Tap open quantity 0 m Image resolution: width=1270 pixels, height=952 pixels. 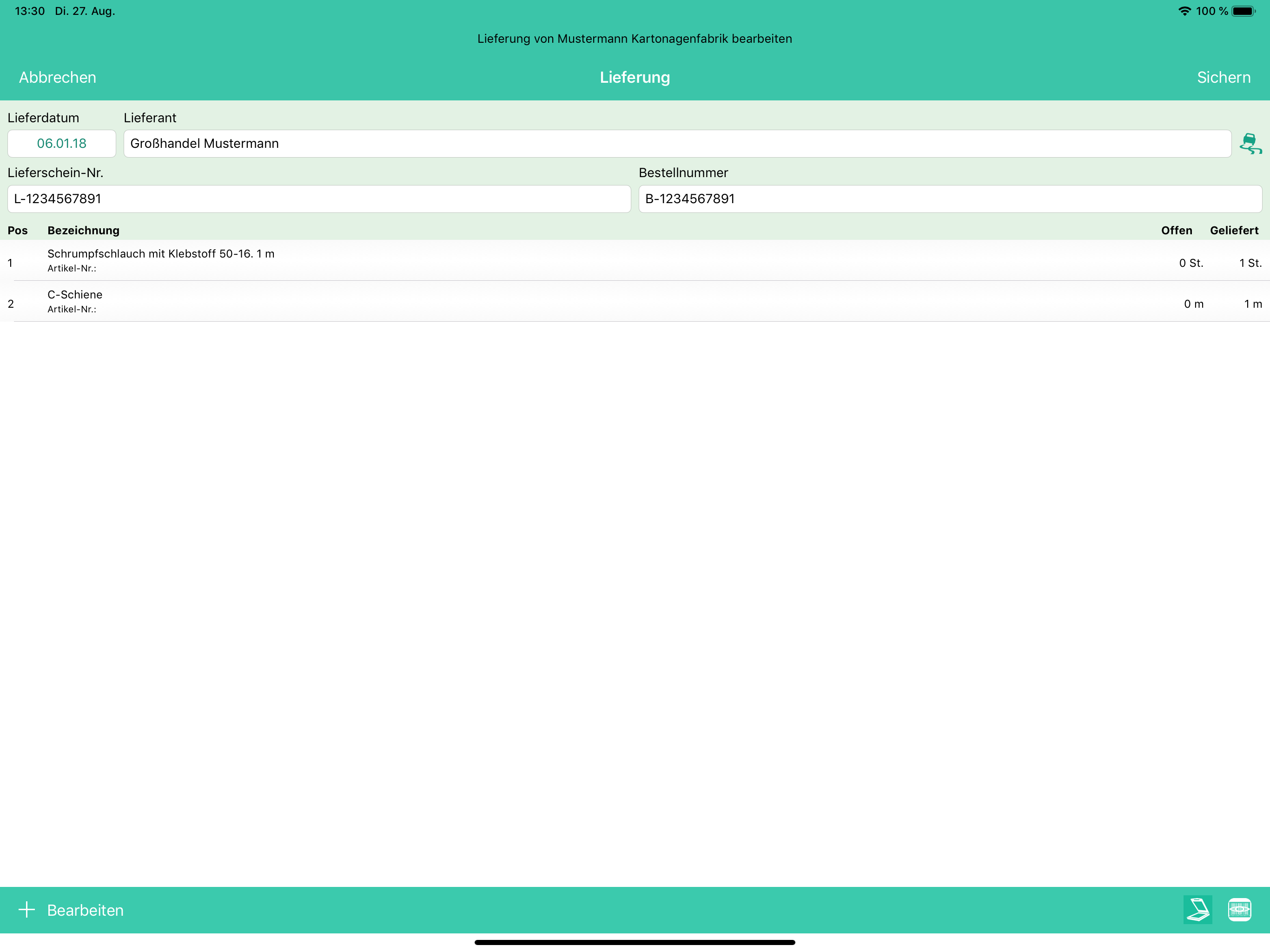tap(1193, 304)
